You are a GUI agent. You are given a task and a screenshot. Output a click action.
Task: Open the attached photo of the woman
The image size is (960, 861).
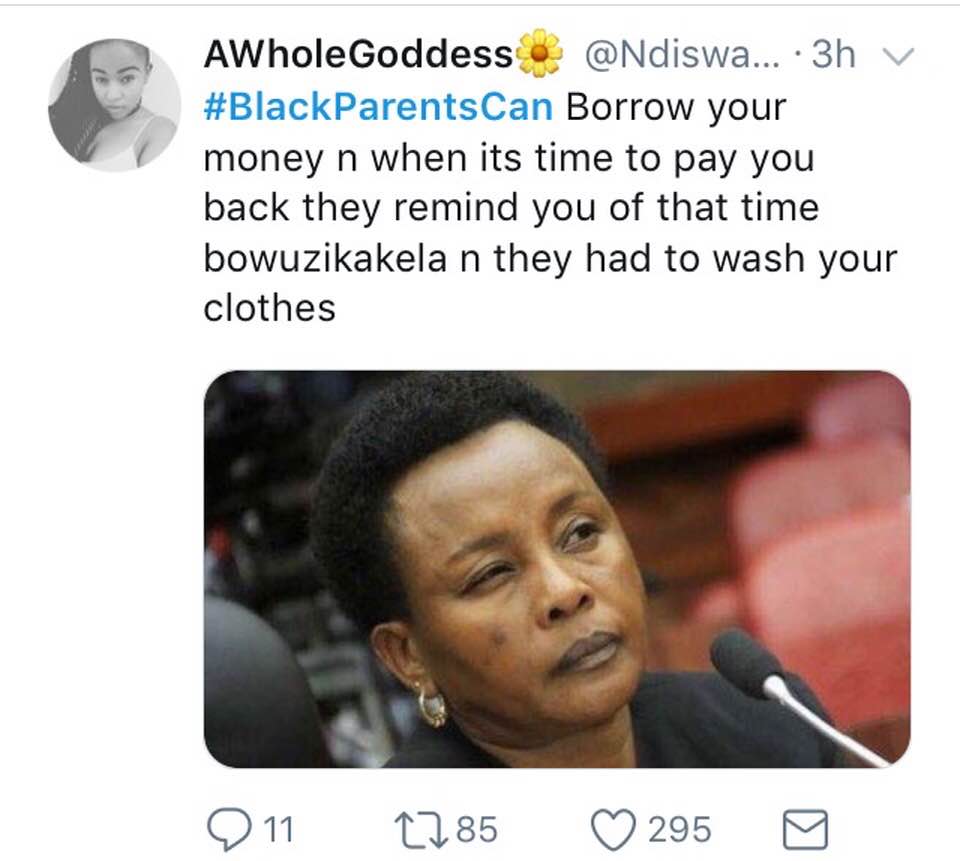[557, 569]
